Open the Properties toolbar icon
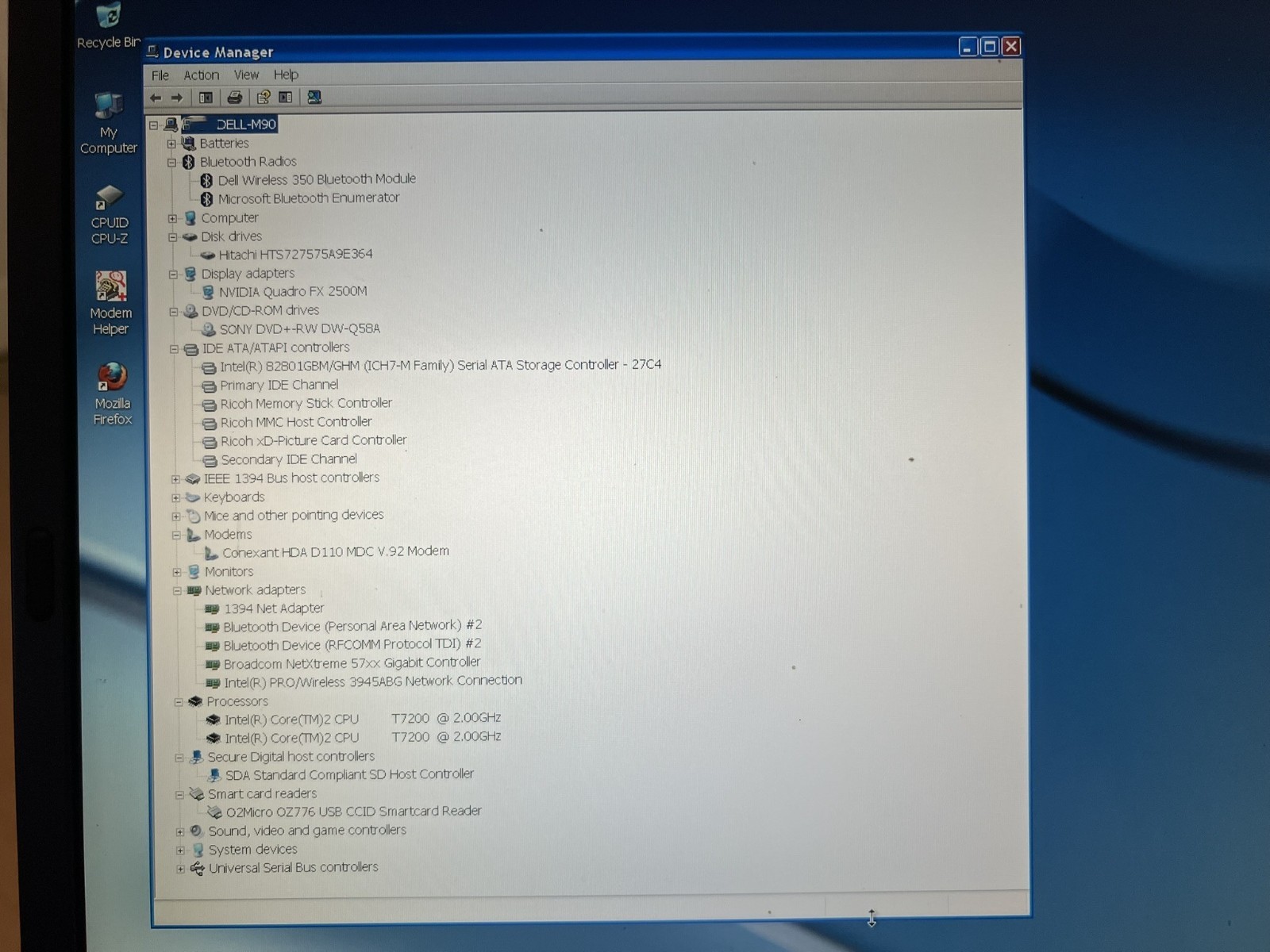This screenshot has width=1270, height=952. coord(264,98)
